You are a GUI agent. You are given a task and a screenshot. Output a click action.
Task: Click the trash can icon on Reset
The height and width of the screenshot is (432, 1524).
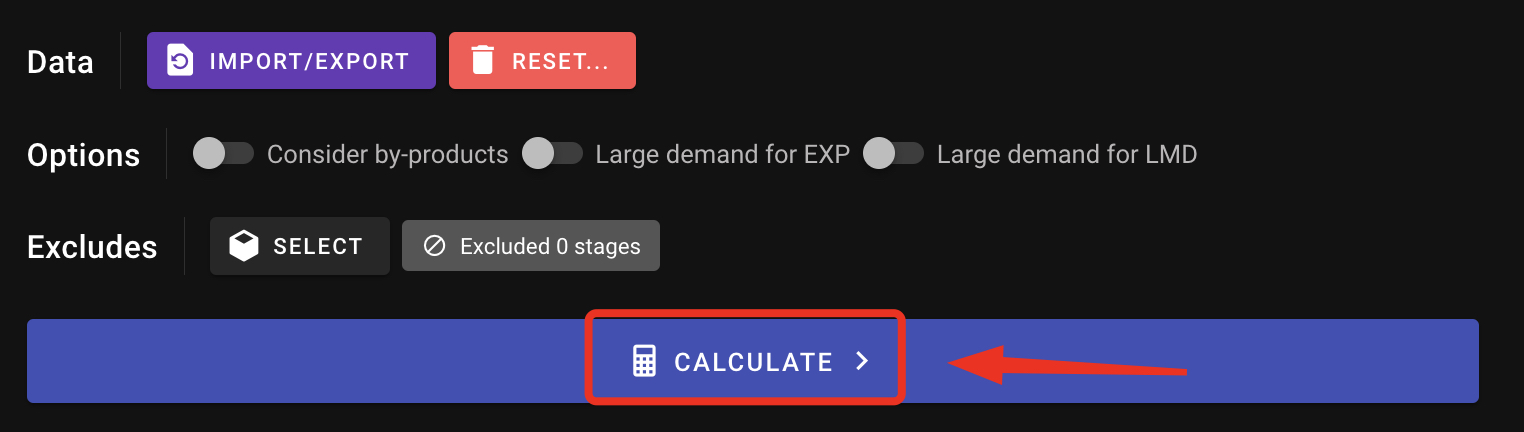pos(483,61)
